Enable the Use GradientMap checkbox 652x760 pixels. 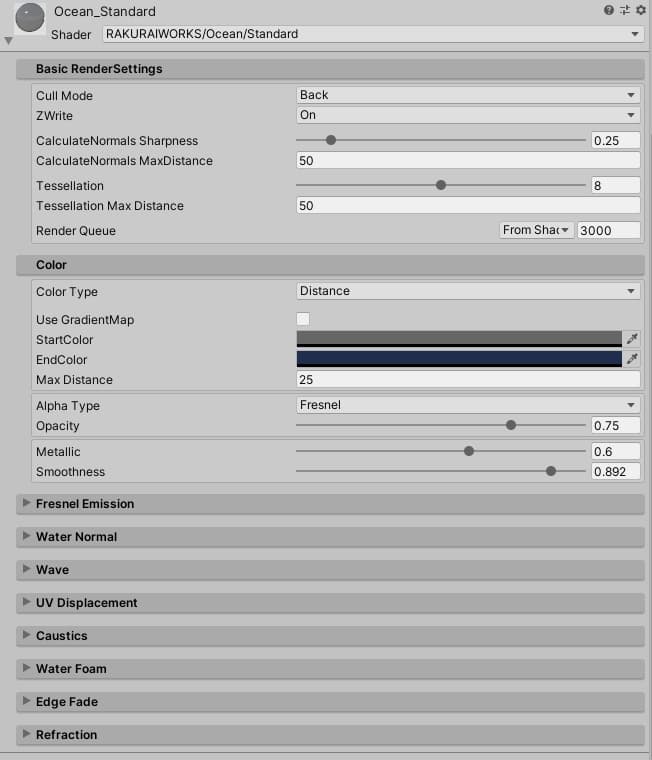click(x=303, y=319)
